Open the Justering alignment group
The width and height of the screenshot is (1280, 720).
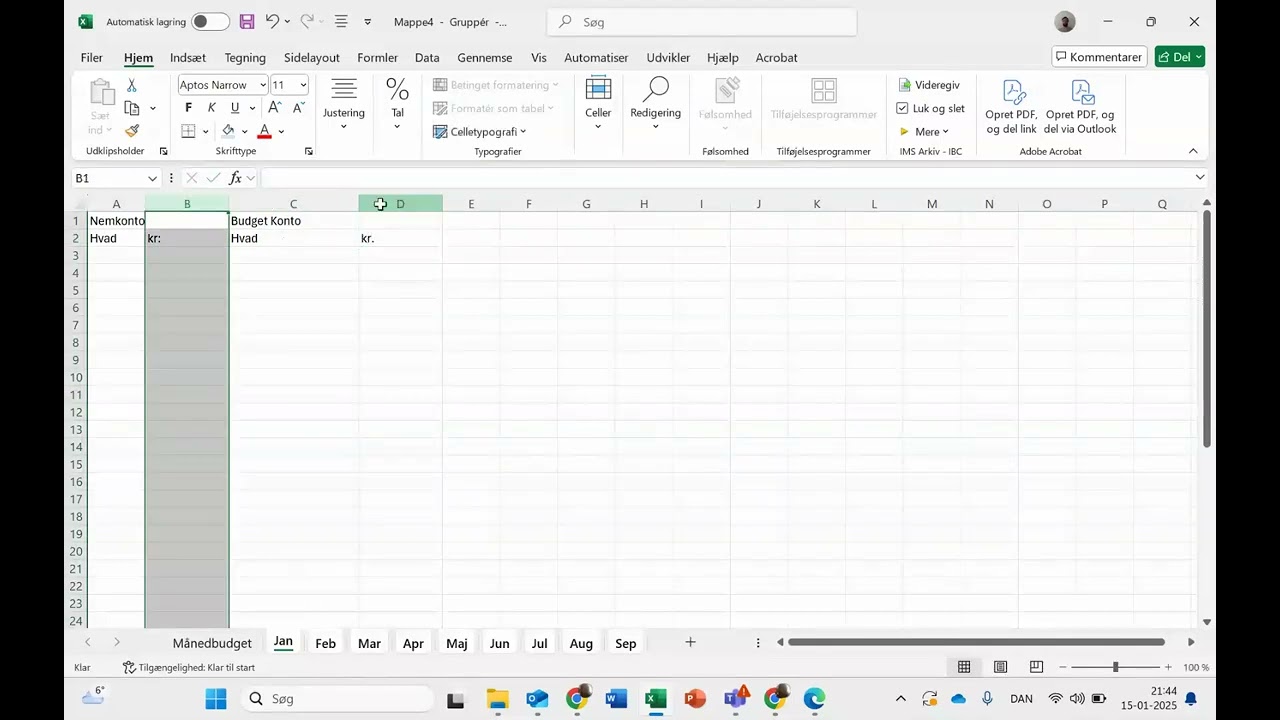[344, 104]
